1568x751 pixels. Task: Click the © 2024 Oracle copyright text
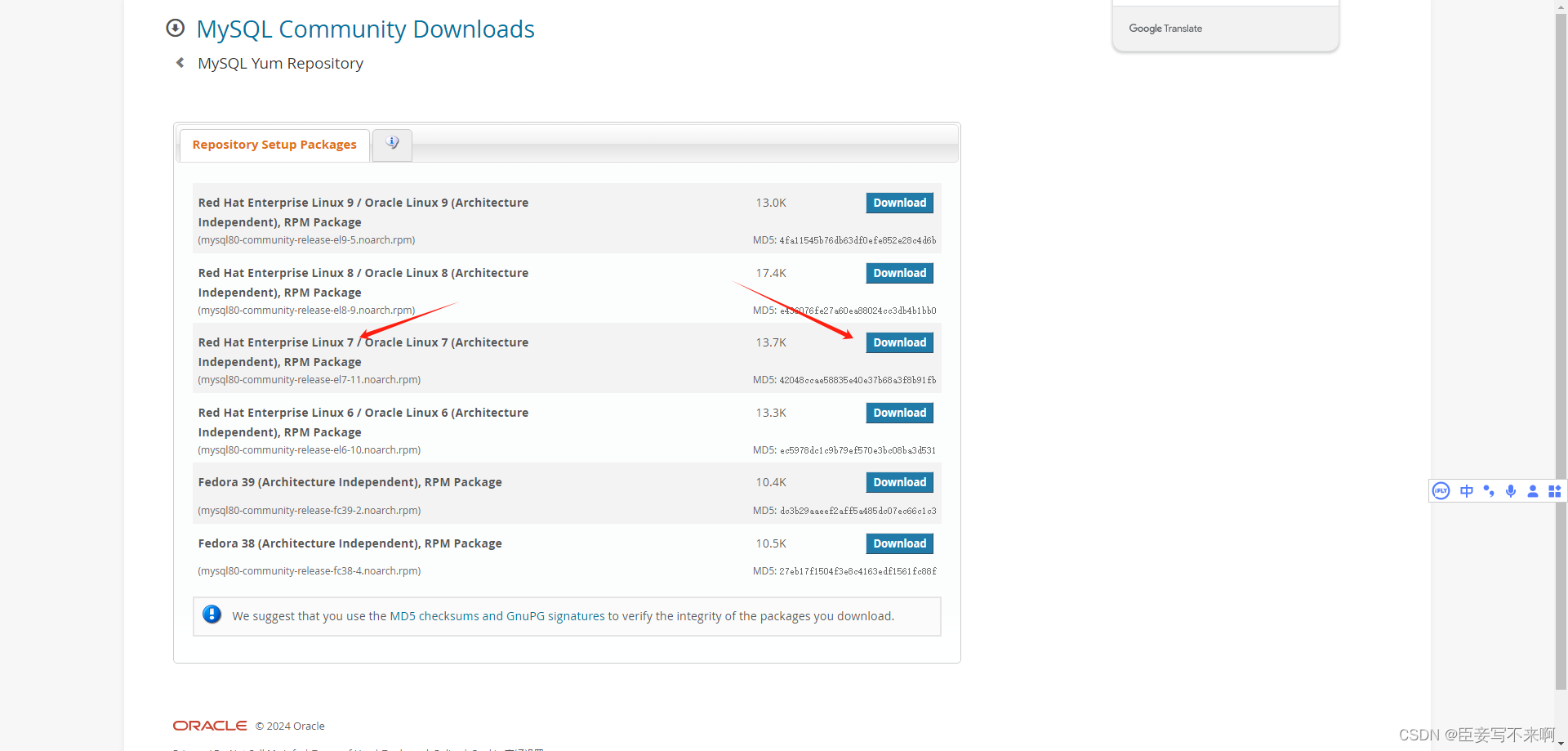coord(290,726)
